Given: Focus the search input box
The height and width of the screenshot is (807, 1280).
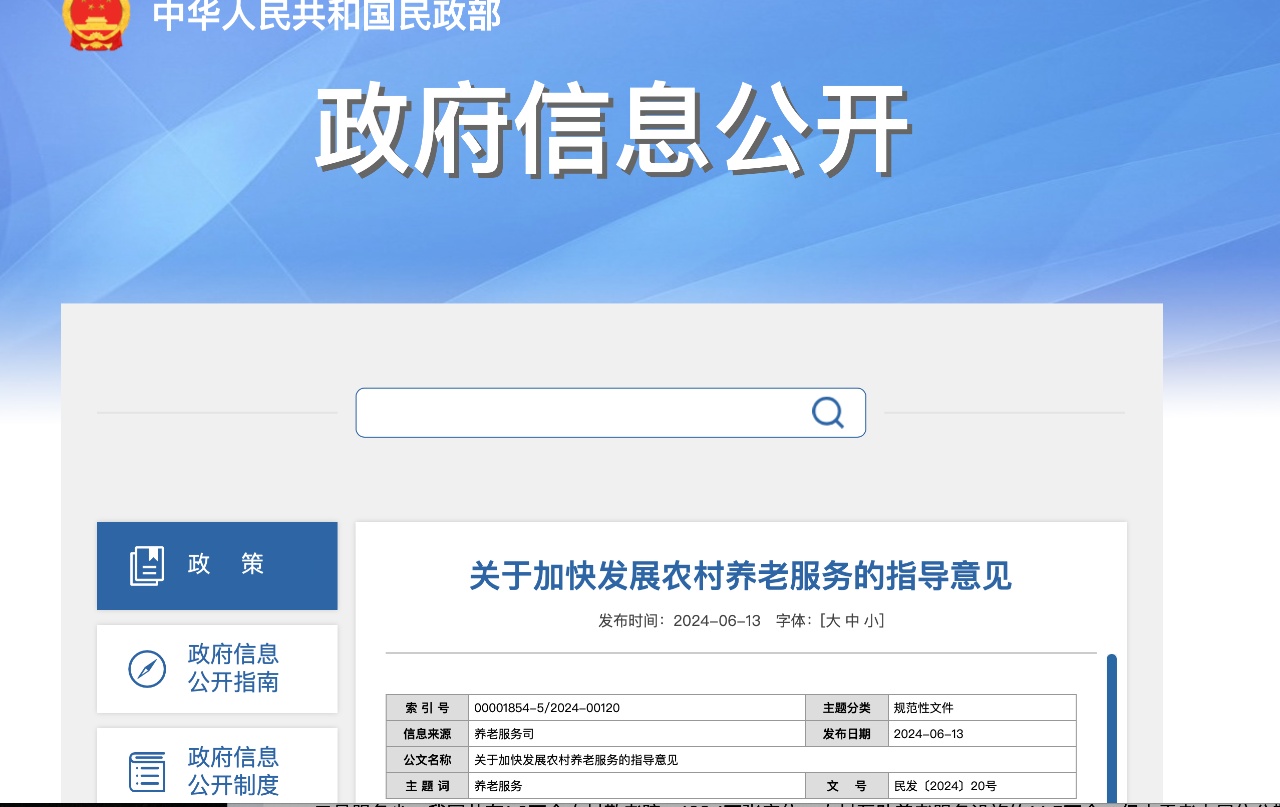Looking at the screenshot, I should coord(580,413).
